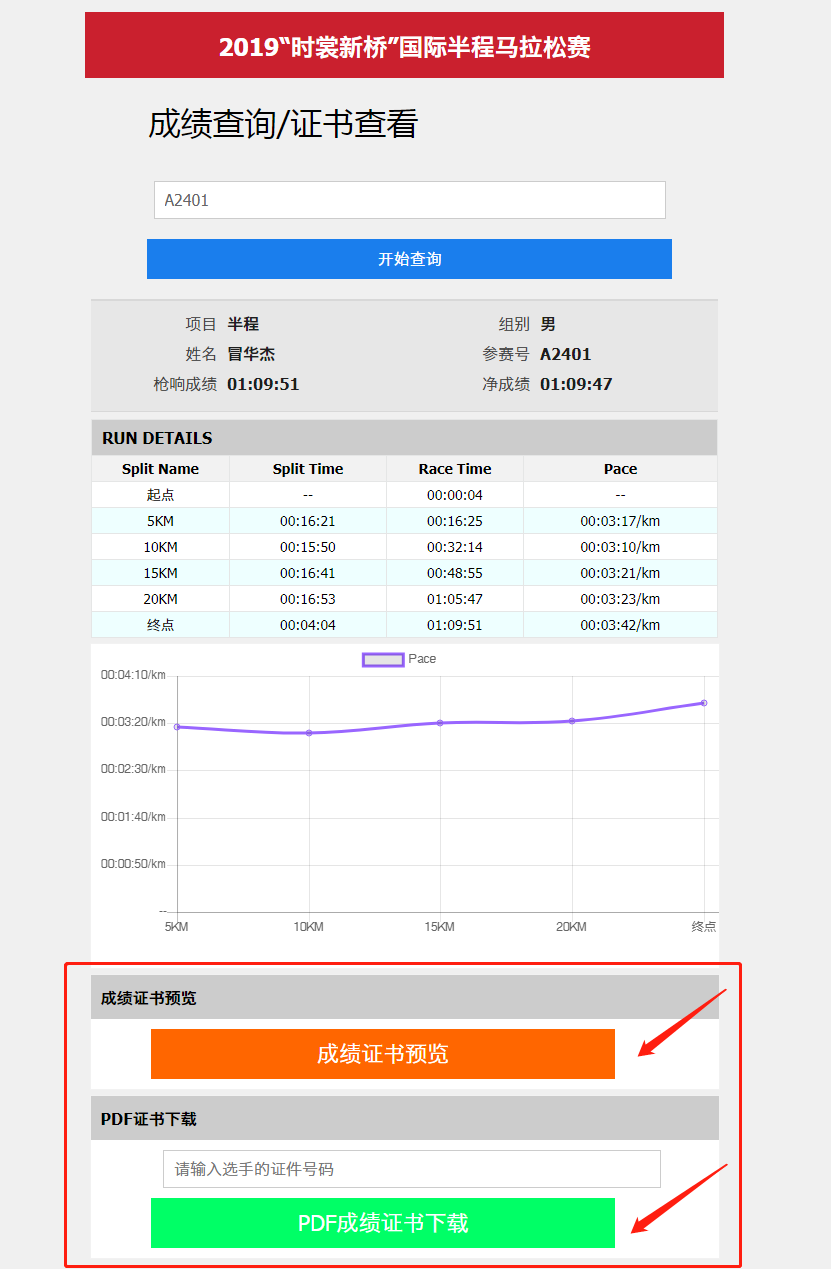Screen dimensions: 831x1269
Task: Click the race time 01:09:51 in table
Action: click(x=455, y=625)
